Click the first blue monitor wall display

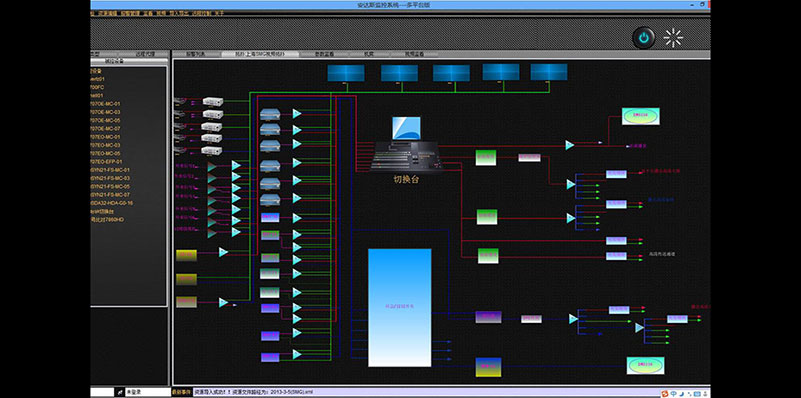(346, 73)
